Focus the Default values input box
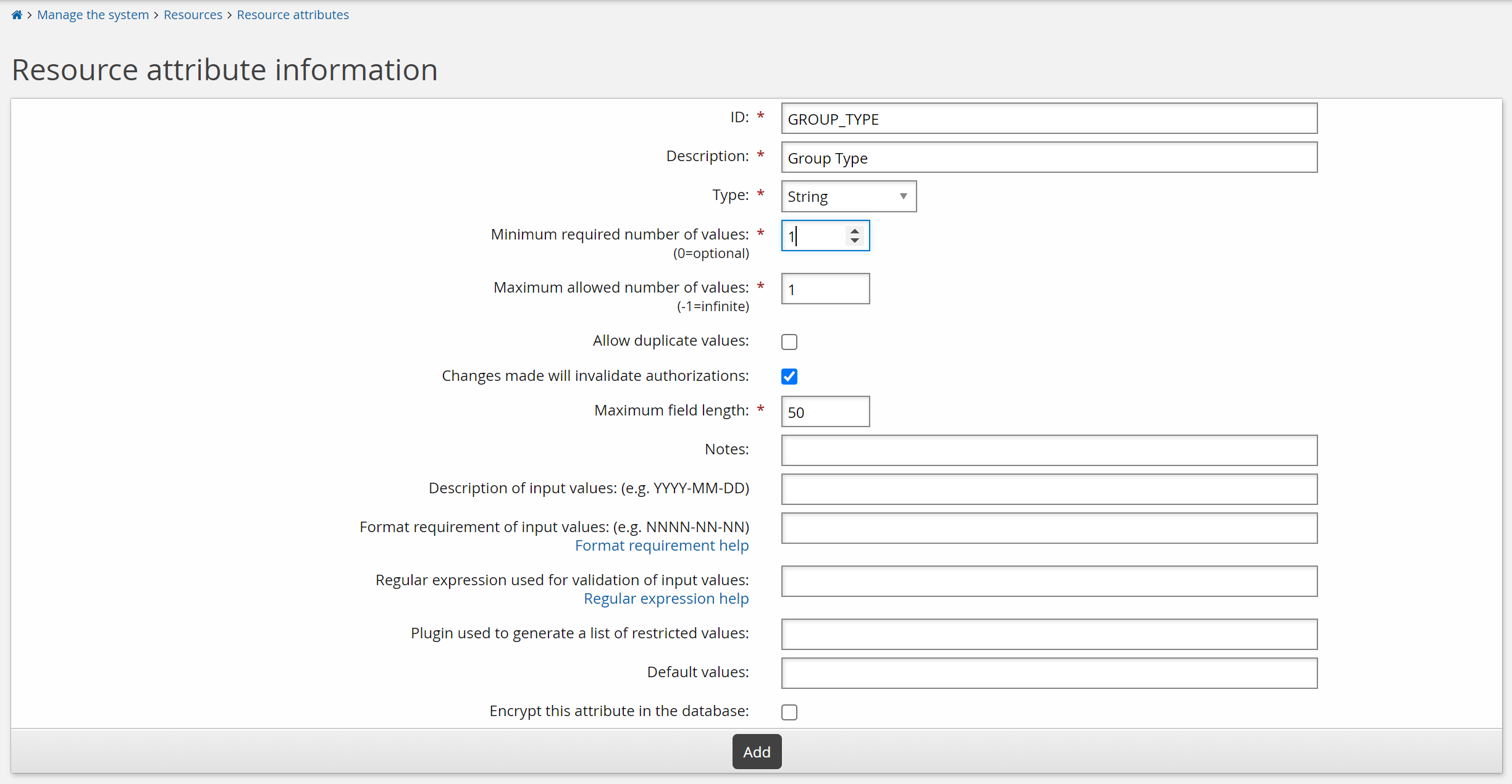The image size is (1512, 784). [x=1049, y=673]
